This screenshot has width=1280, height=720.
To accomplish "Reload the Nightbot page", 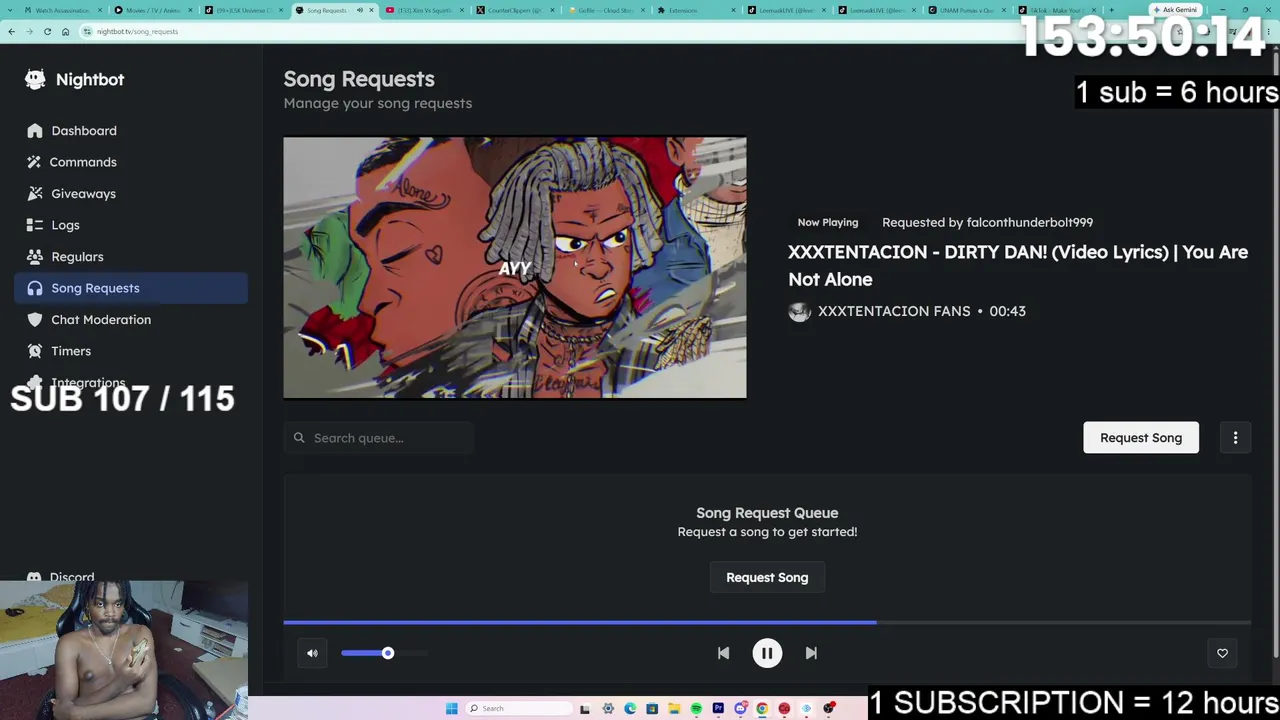I will (47, 31).
